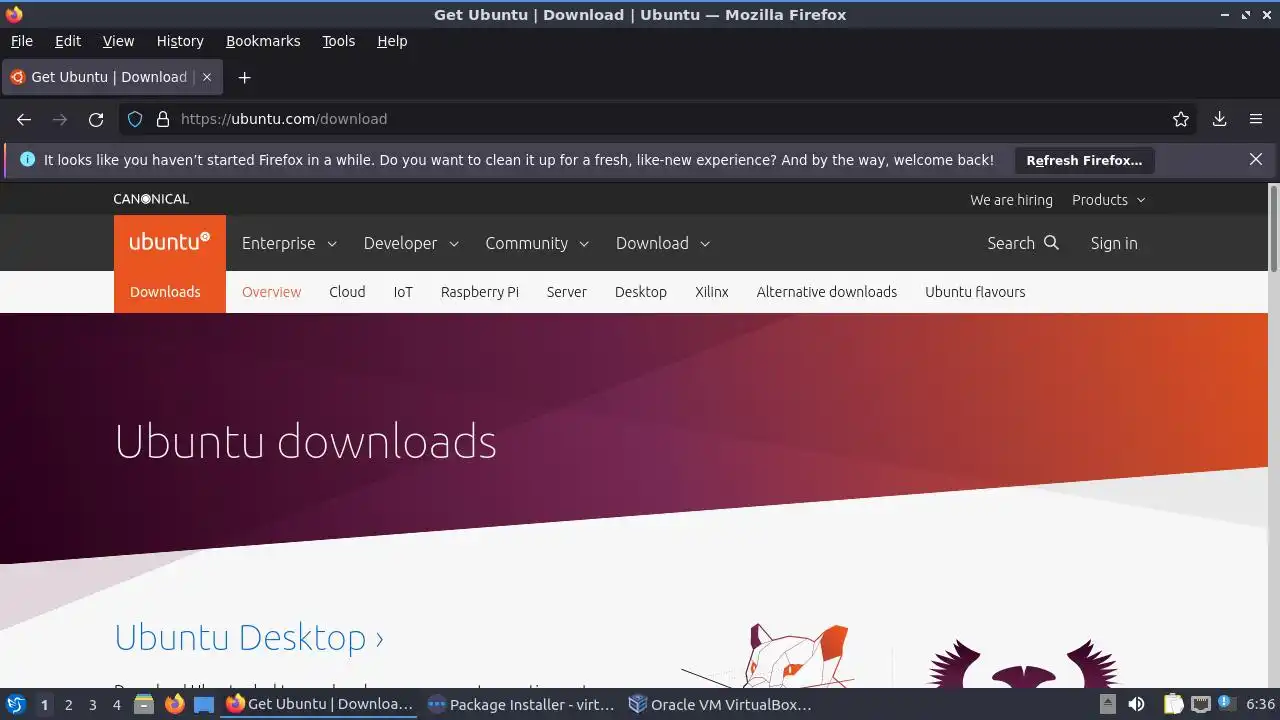Image resolution: width=1280 pixels, height=720 pixels.
Task: Open the tracking protection shield icon
Action: [x=136, y=119]
